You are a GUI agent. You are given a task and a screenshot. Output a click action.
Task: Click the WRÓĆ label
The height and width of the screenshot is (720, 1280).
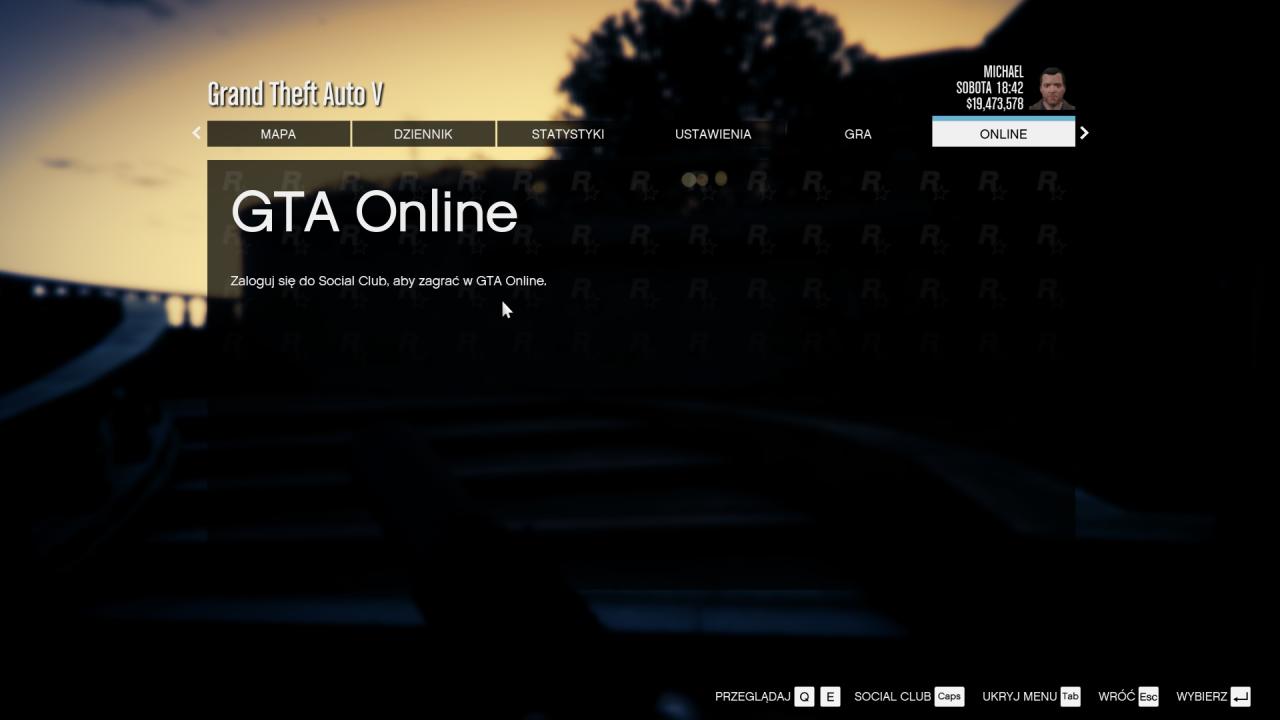tap(1116, 697)
